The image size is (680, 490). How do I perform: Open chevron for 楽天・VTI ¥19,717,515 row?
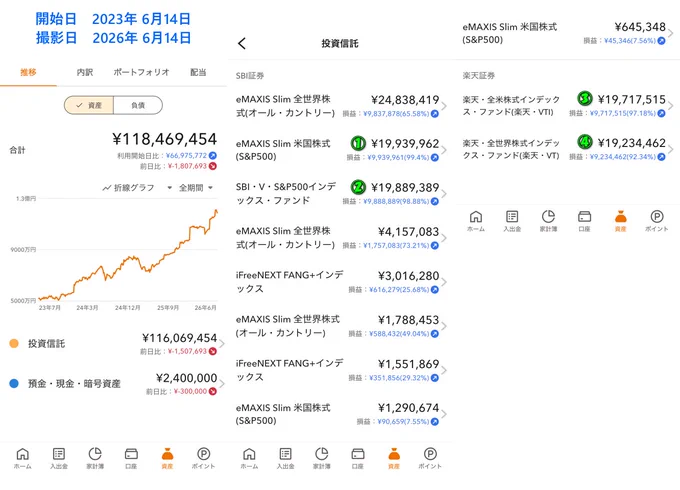pos(670,105)
